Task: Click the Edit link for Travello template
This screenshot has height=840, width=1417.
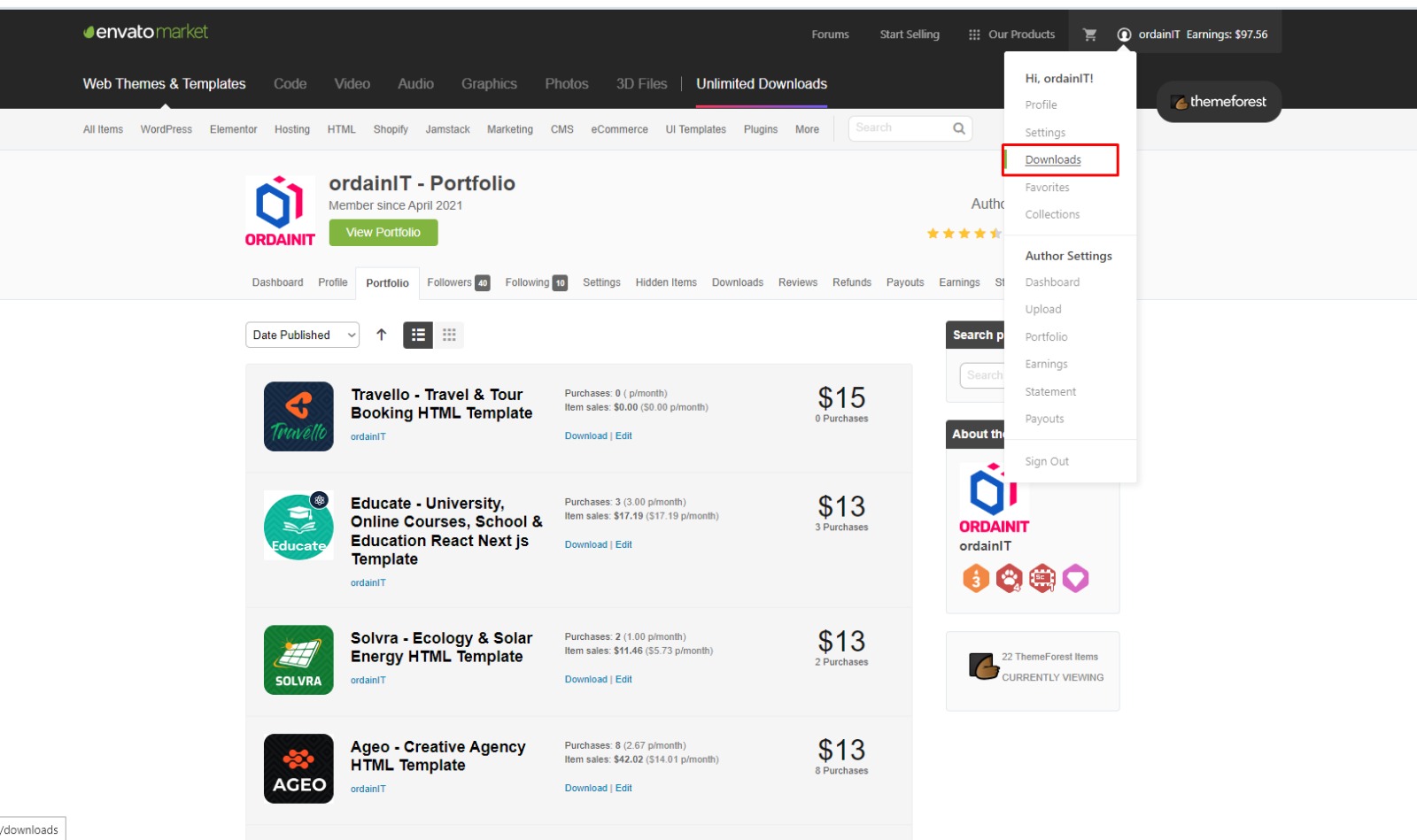Action: pyautogui.click(x=623, y=436)
